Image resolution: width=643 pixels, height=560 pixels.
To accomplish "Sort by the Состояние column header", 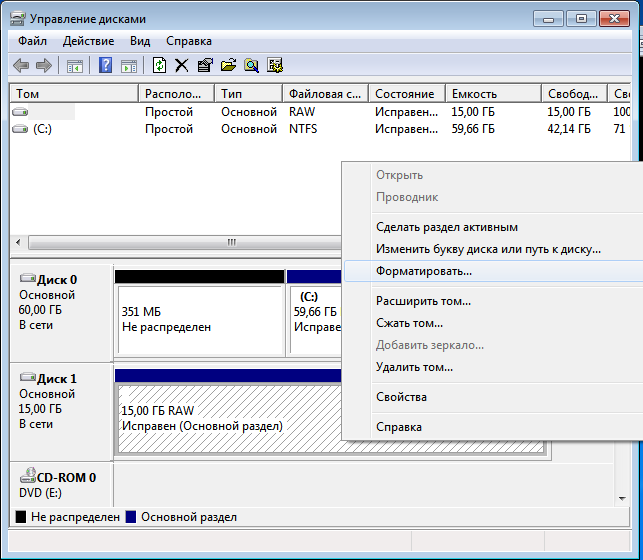I will 407,93.
